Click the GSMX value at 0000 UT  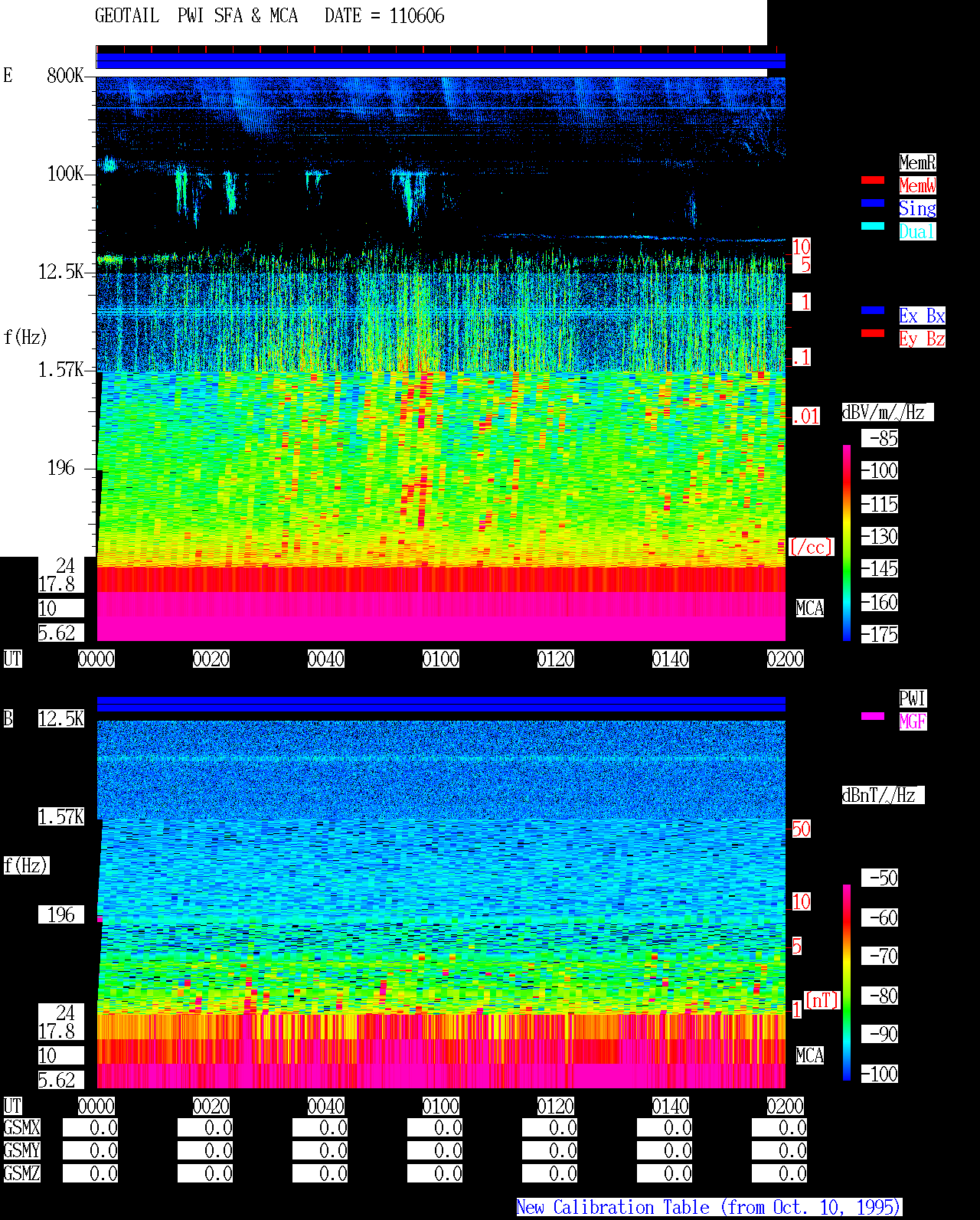point(90,1127)
